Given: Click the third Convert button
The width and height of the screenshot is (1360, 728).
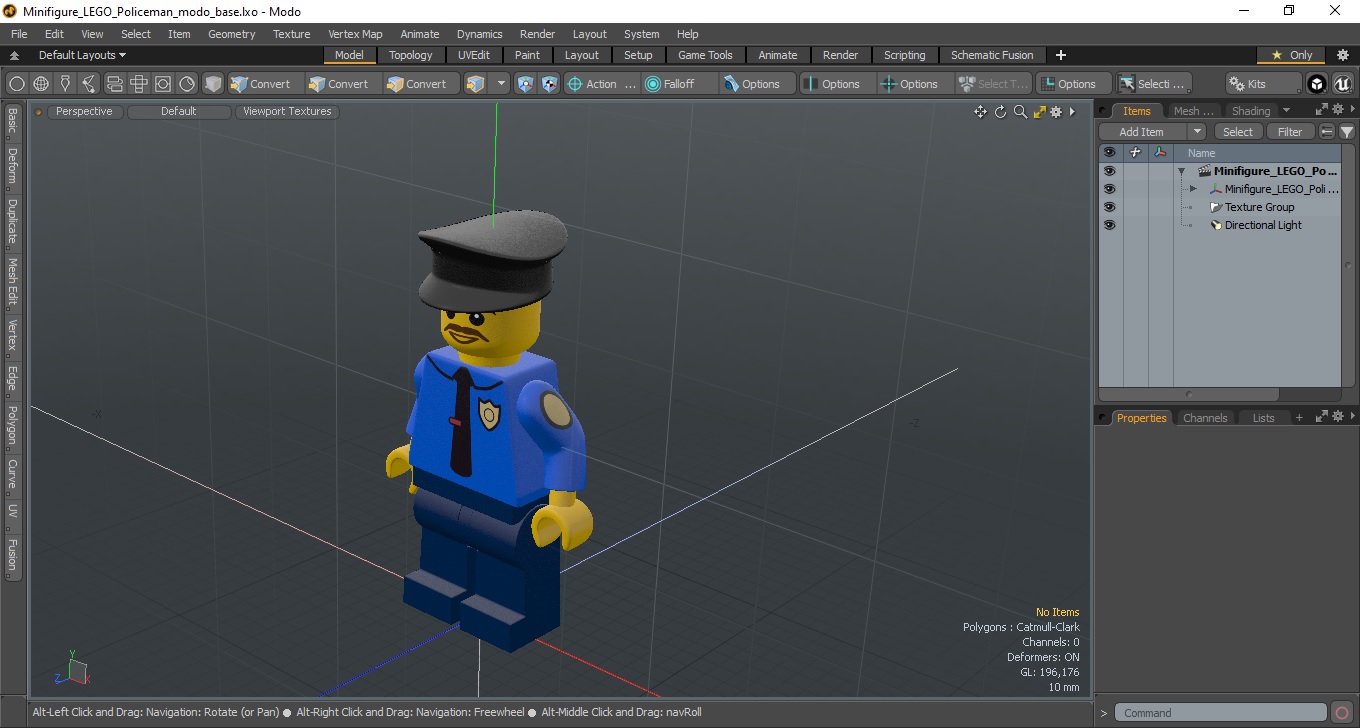Looking at the screenshot, I should [x=421, y=84].
